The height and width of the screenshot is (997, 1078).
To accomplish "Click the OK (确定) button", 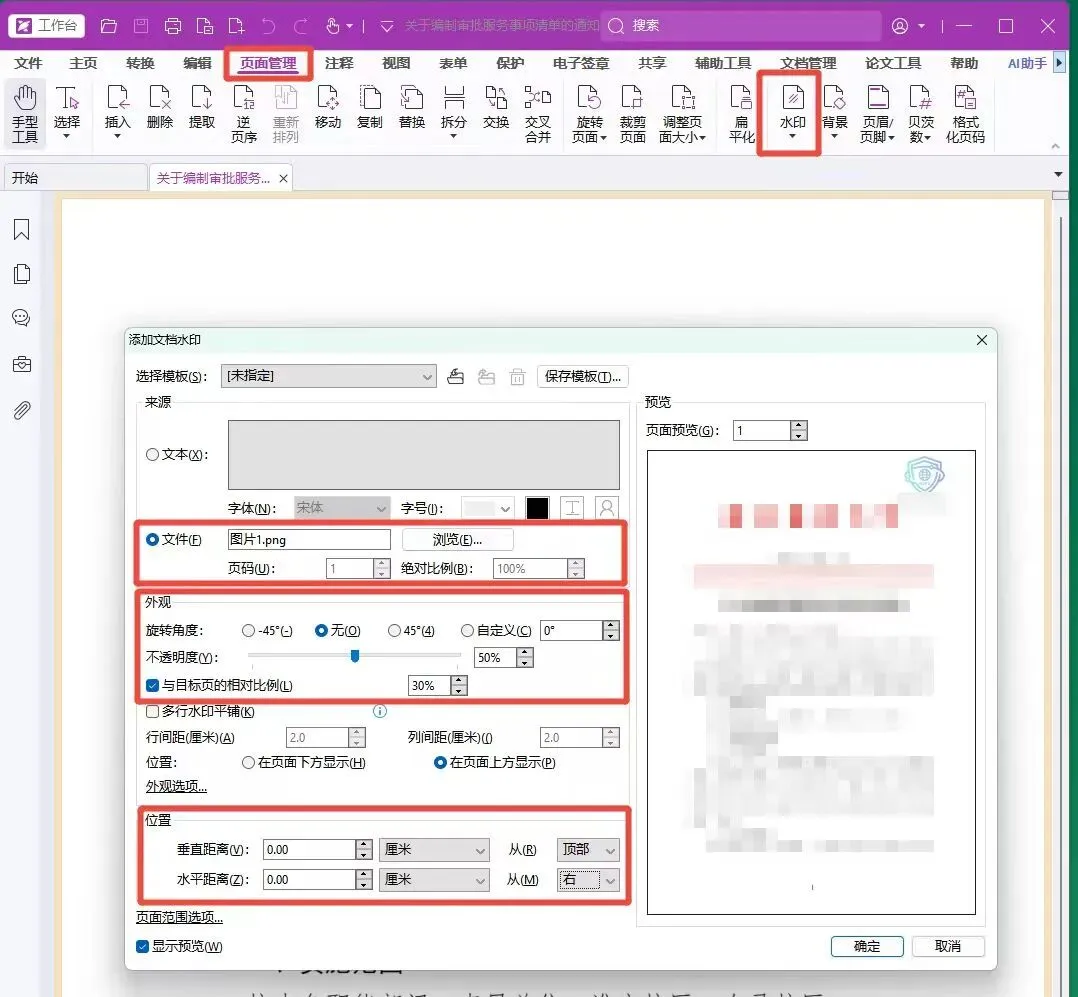I will 867,947.
